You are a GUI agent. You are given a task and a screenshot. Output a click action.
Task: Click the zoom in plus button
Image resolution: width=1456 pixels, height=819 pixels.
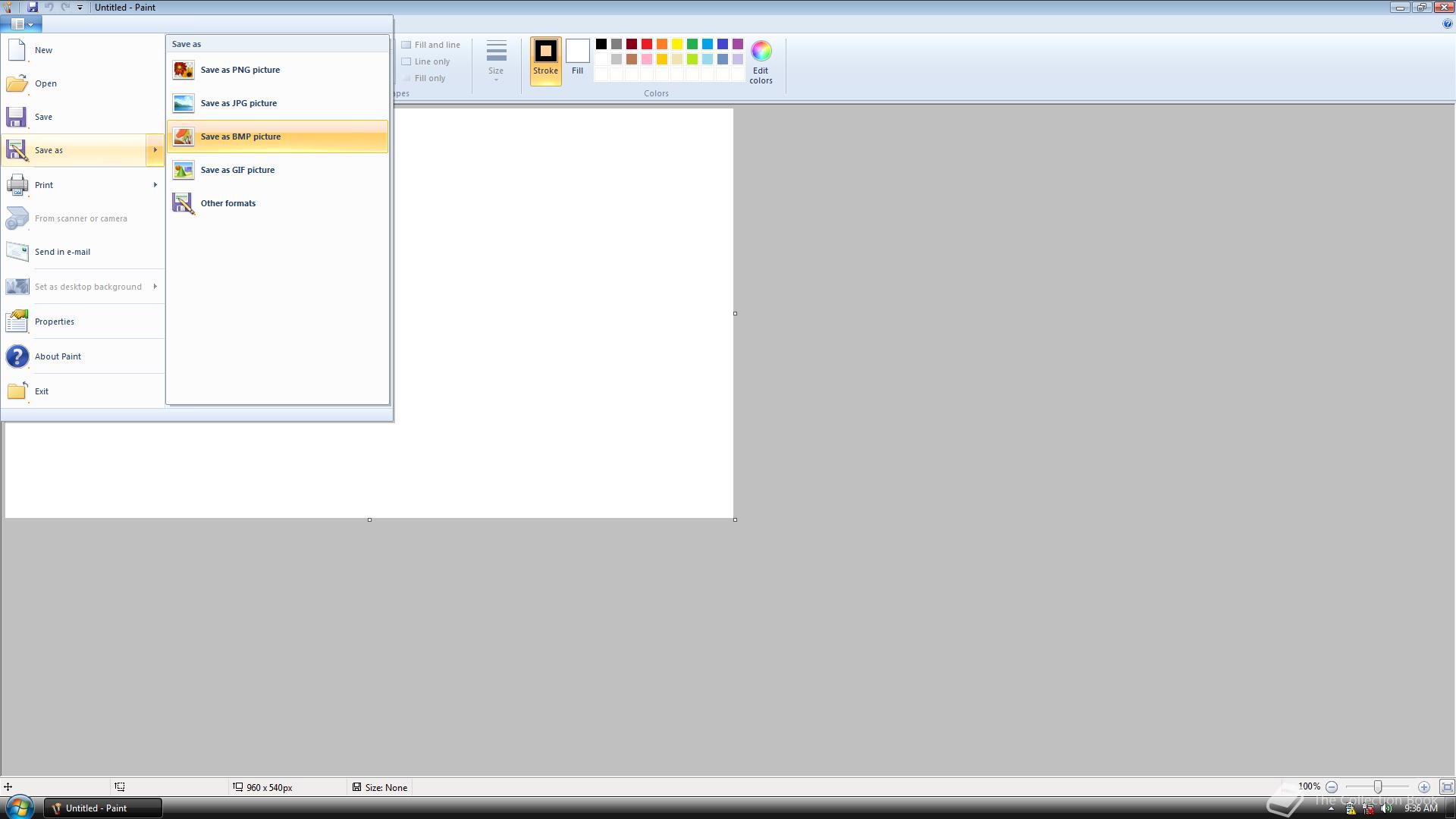(1424, 787)
